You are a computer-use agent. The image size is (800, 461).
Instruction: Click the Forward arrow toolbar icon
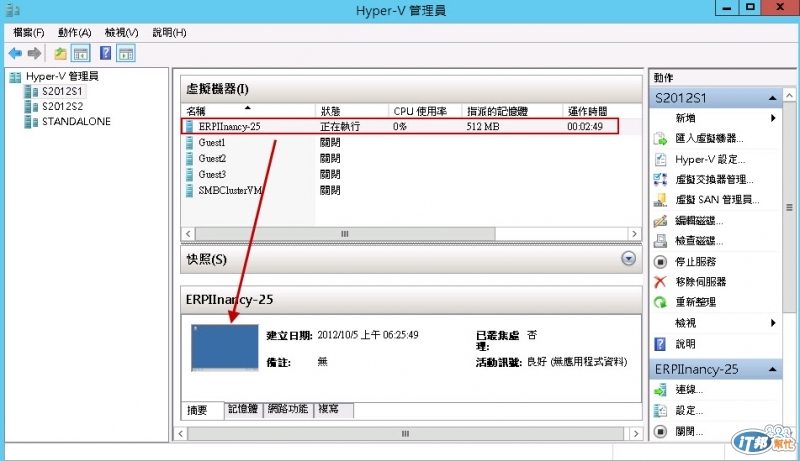[34, 53]
